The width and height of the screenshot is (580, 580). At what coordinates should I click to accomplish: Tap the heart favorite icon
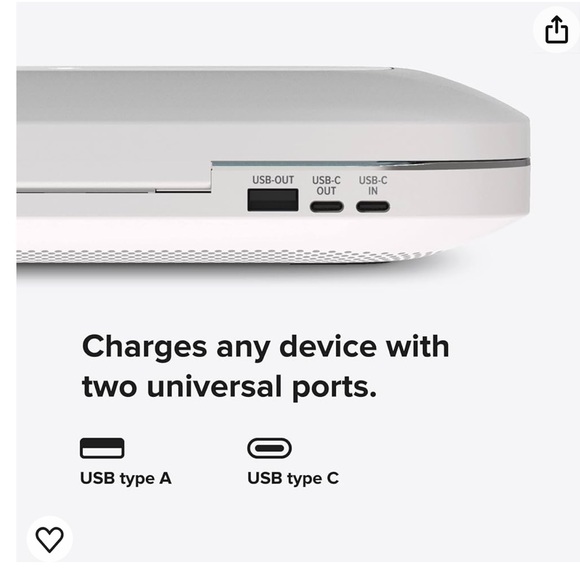(x=49, y=539)
